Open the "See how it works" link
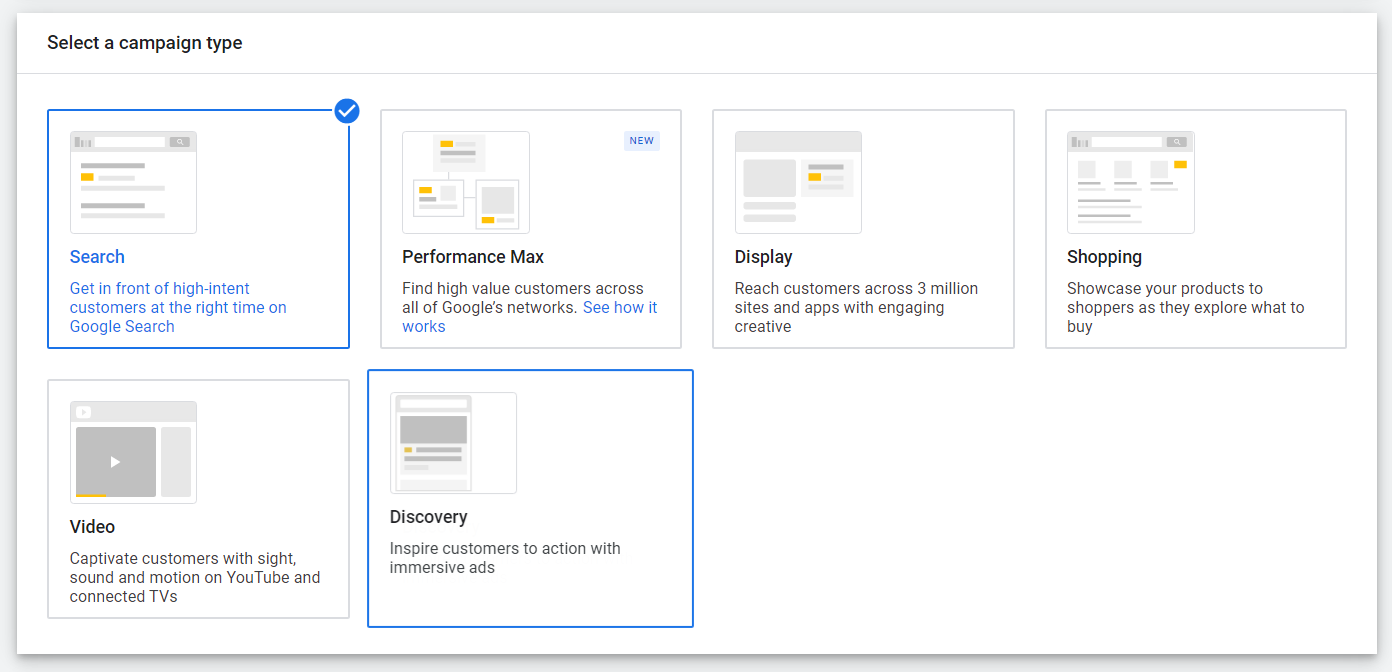The image size is (1392, 672). (619, 308)
